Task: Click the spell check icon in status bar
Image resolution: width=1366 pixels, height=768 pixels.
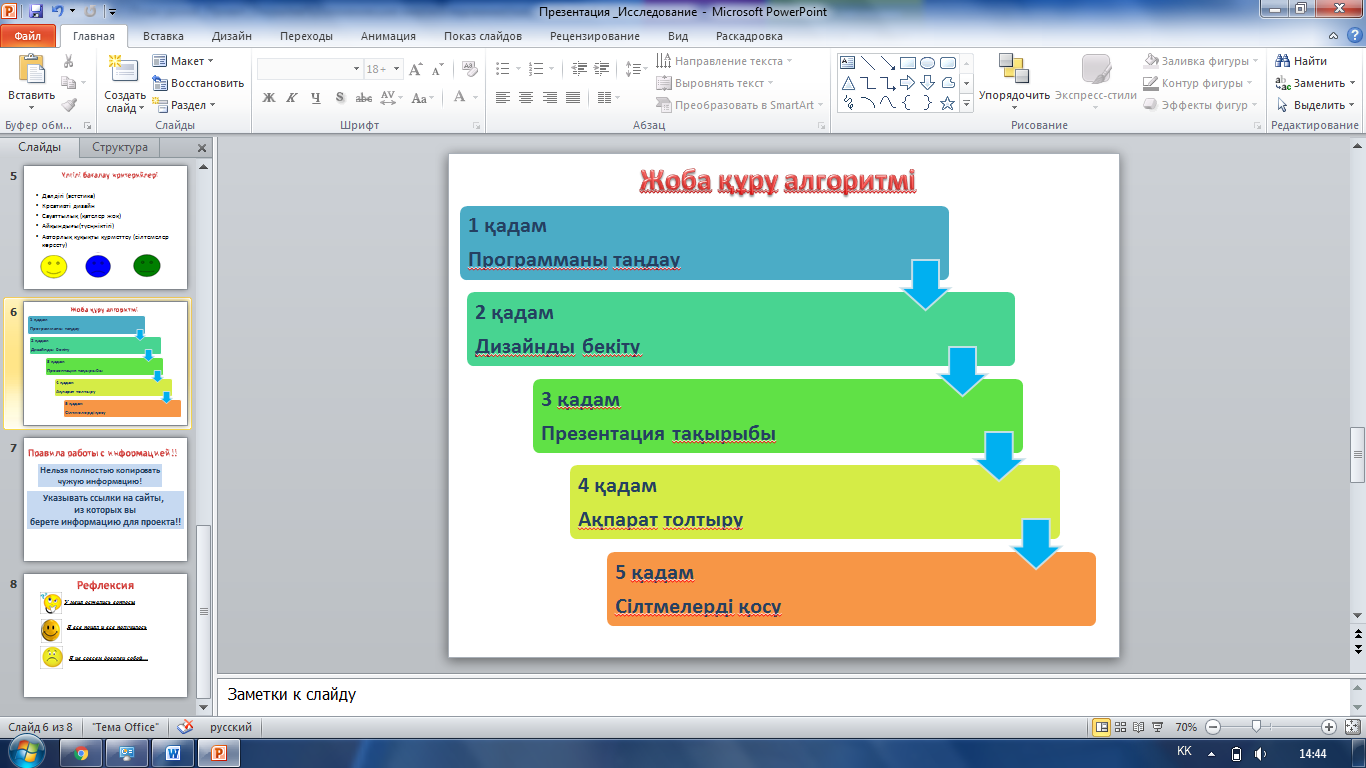Action: (x=185, y=727)
